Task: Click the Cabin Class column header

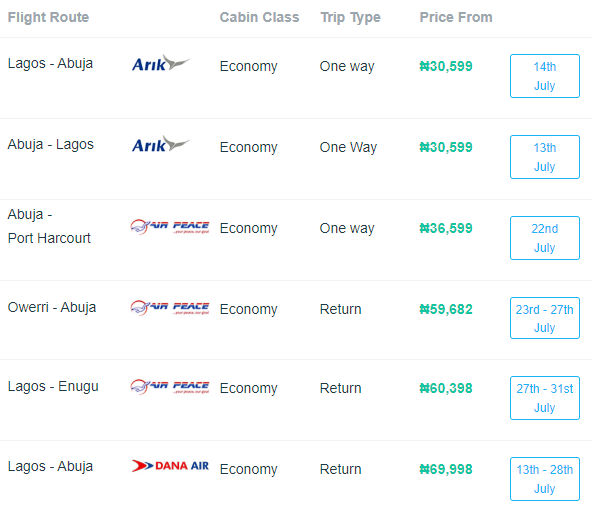Action: [259, 17]
